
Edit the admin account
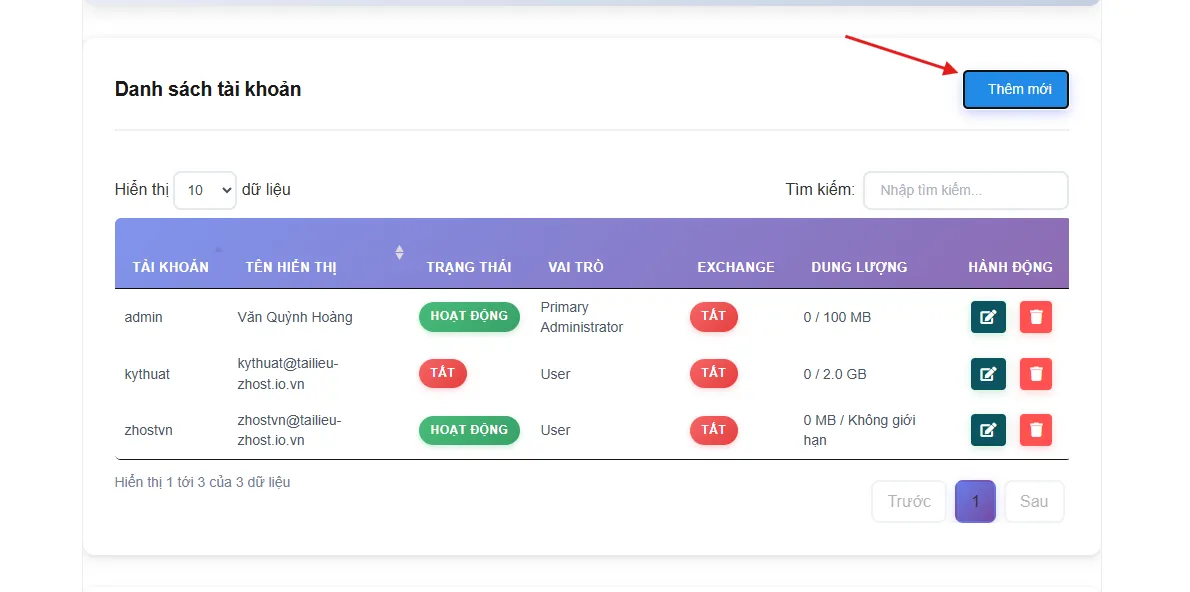coord(988,317)
